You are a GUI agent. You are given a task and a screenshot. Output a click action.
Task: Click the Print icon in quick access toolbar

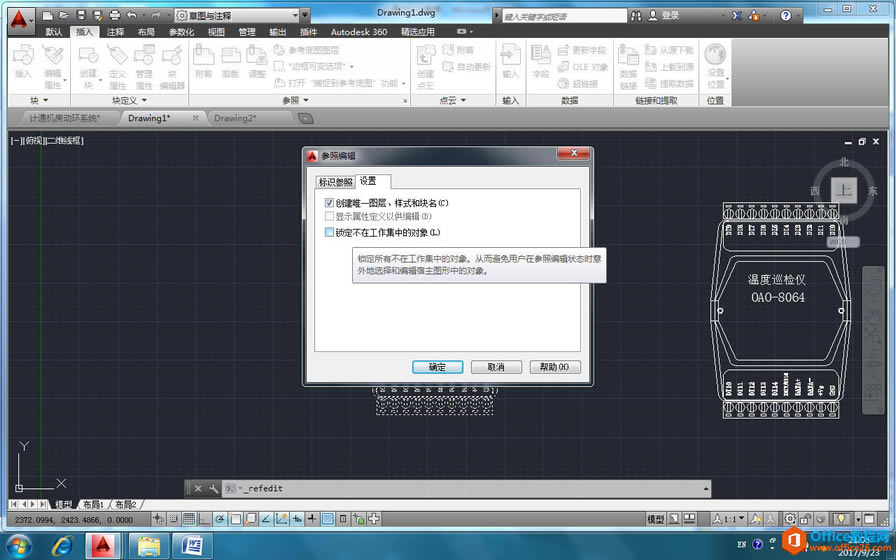114,15
